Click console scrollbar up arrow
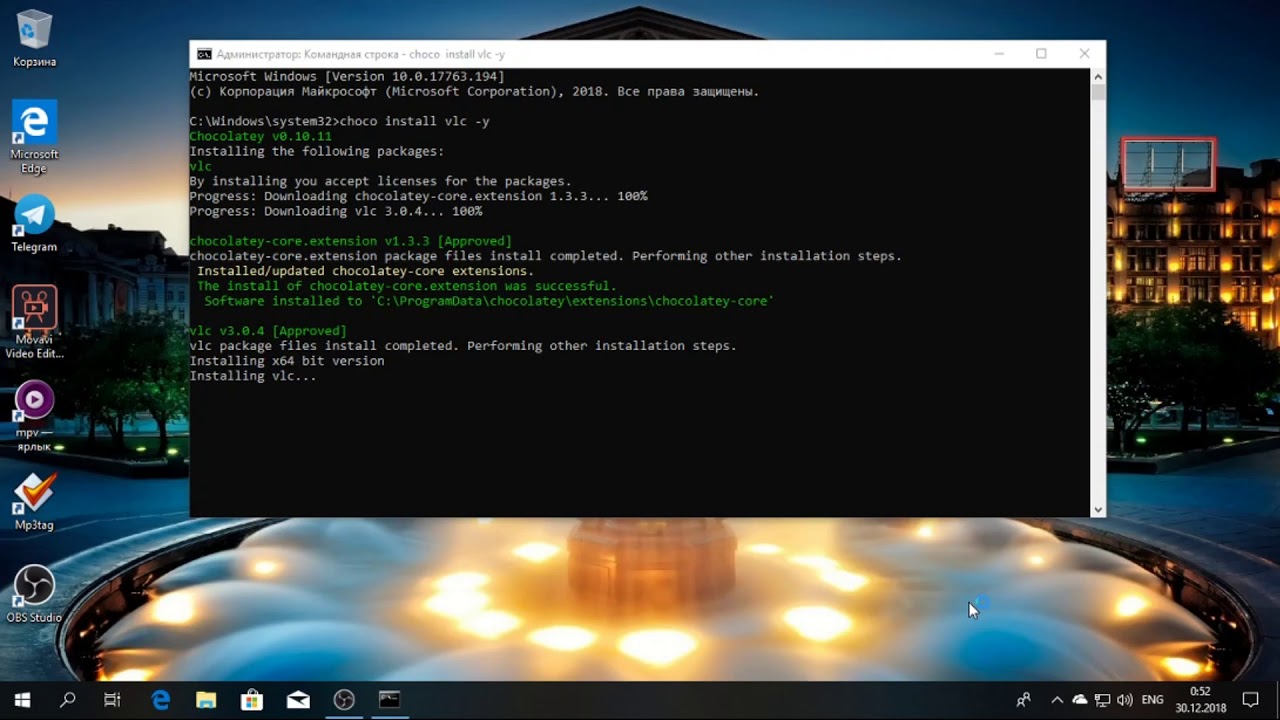Viewport: 1280px width, 720px height. 1098,76
